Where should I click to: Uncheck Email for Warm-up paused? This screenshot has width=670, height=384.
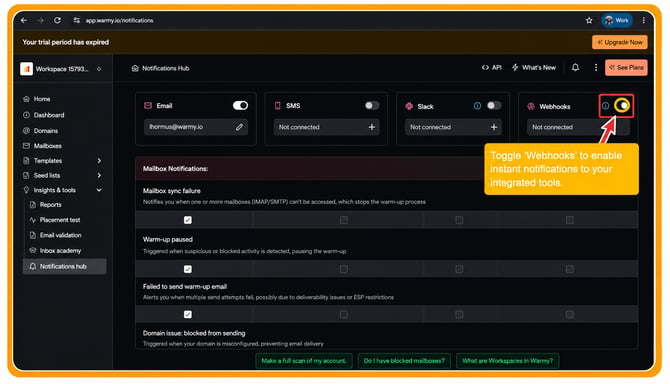click(188, 269)
